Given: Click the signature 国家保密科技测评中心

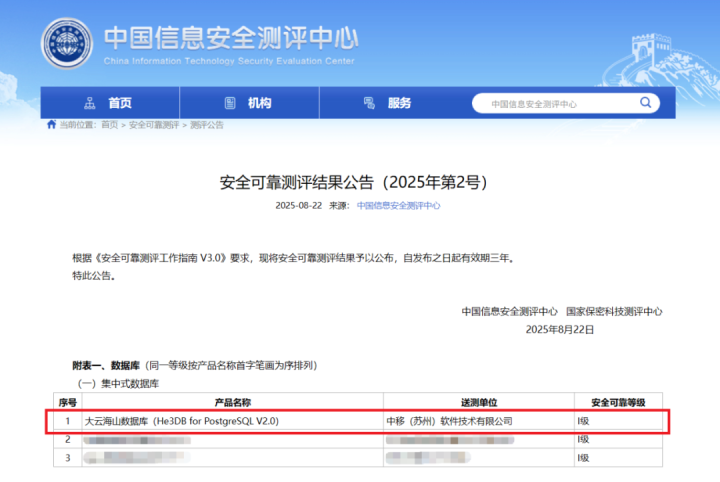Looking at the screenshot, I should pos(614,312).
